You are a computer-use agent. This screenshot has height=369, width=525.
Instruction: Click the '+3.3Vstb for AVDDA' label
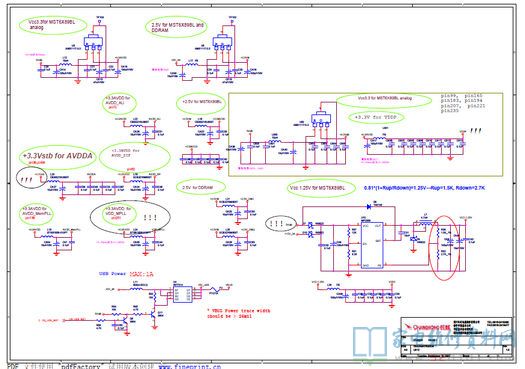[x=58, y=156]
